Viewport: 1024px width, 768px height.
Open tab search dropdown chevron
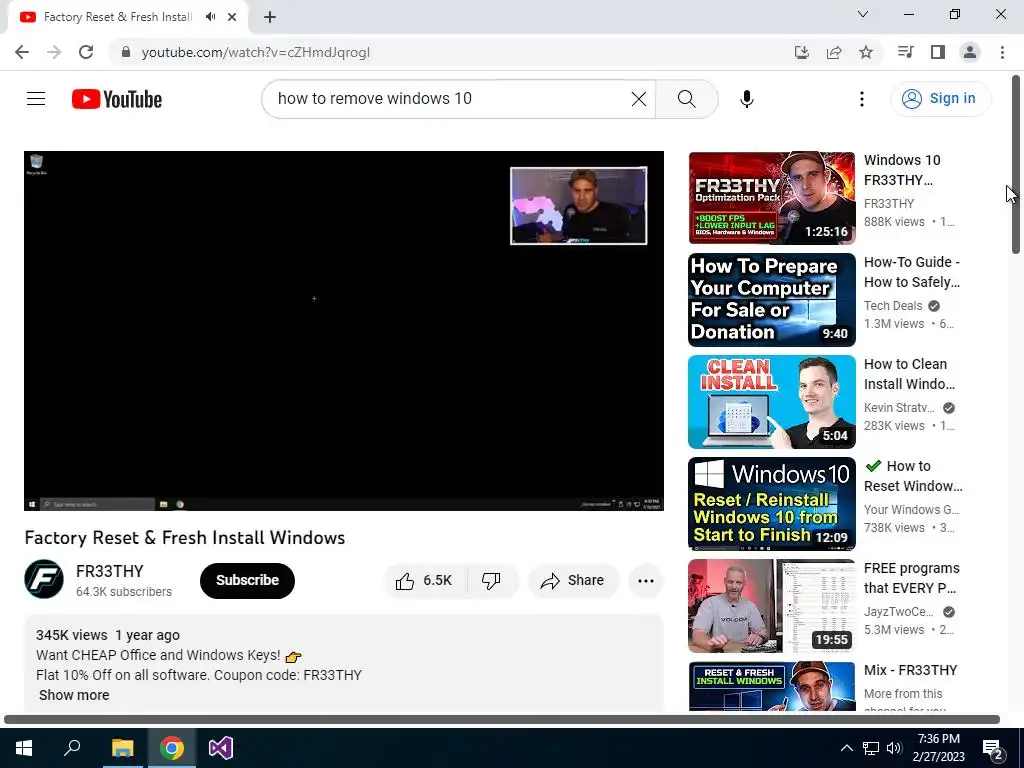pos(863,14)
